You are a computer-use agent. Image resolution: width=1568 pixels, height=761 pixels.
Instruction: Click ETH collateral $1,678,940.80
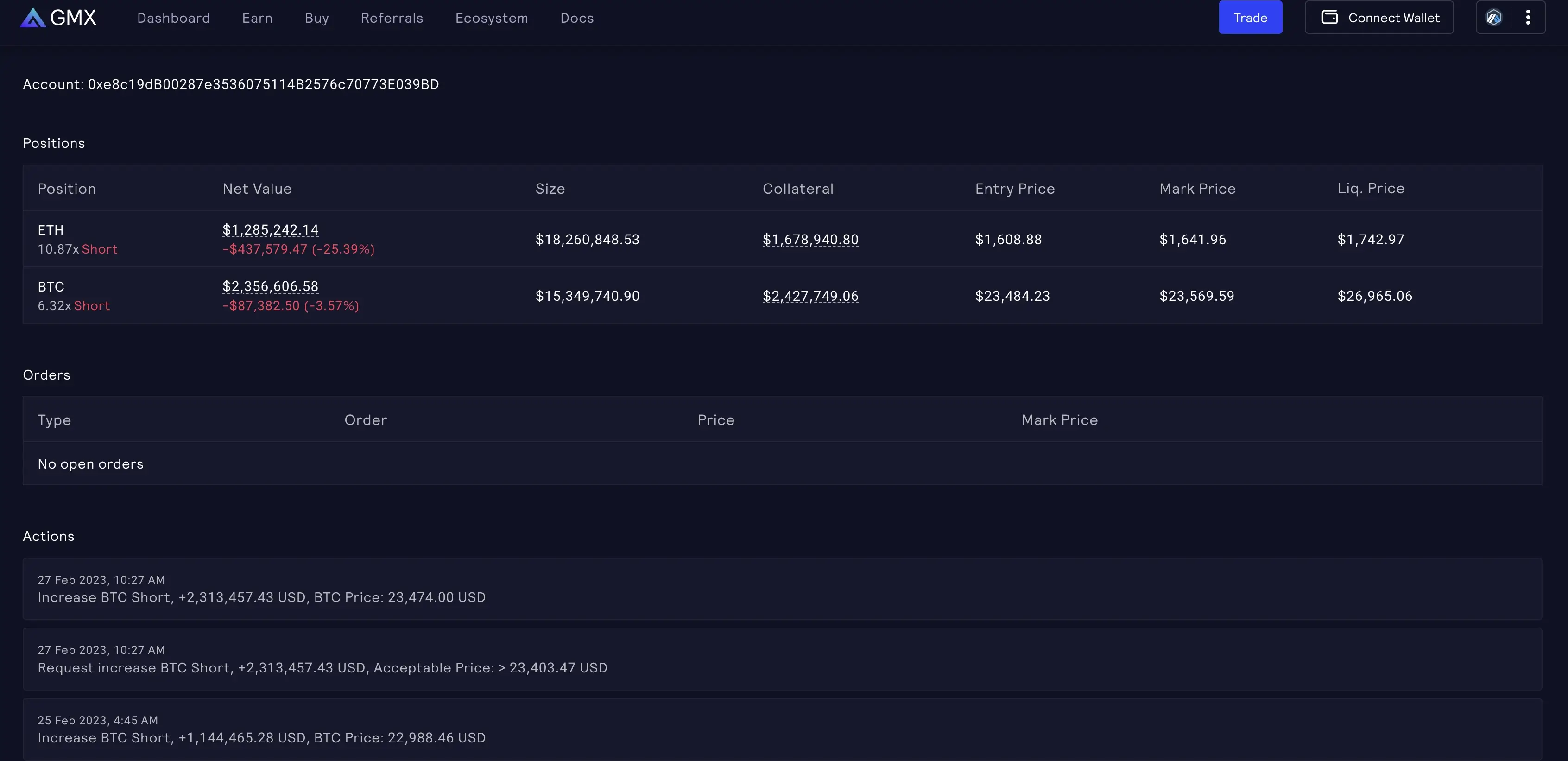click(810, 239)
